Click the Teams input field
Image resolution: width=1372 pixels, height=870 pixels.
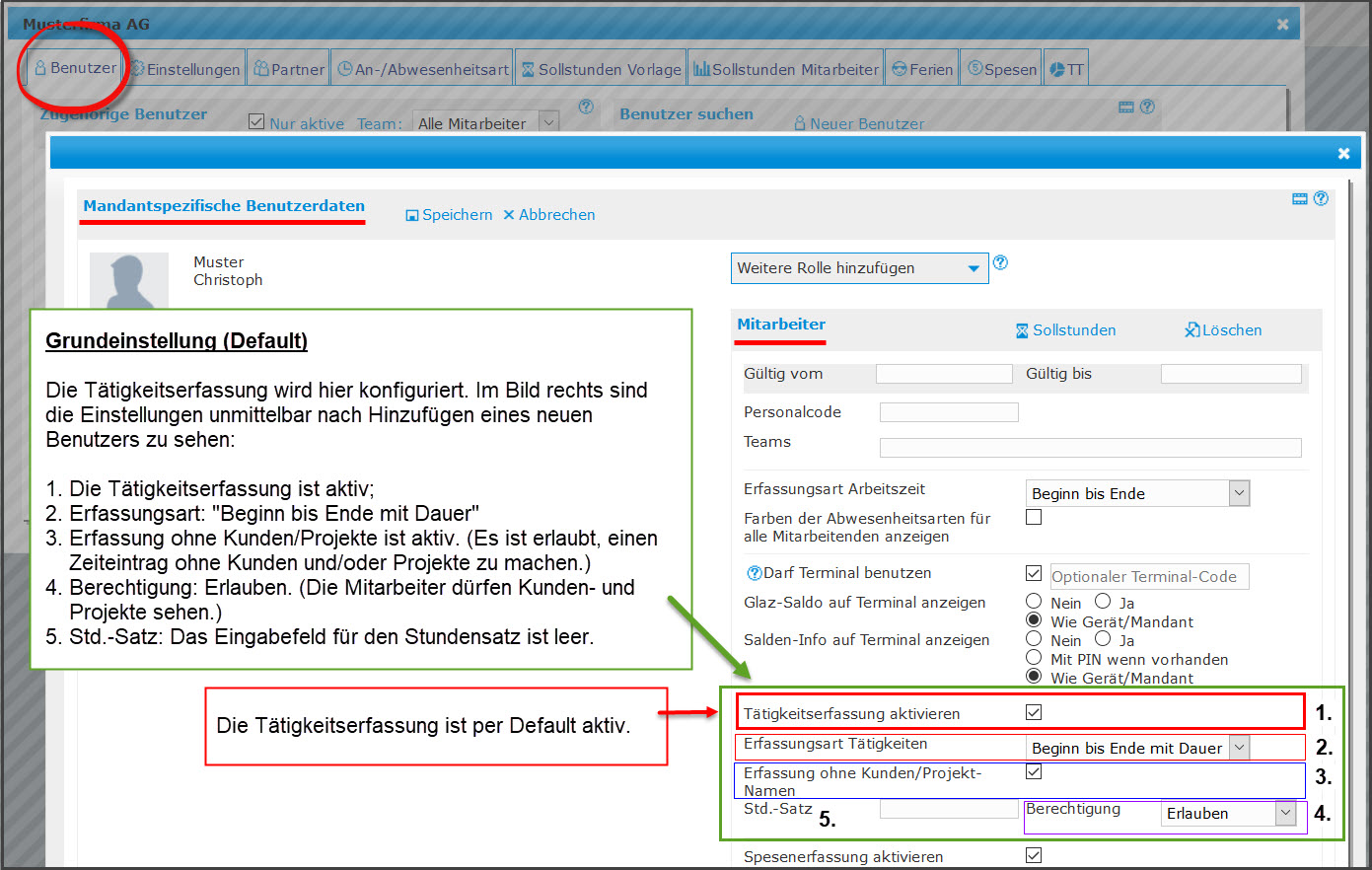coord(1090,448)
